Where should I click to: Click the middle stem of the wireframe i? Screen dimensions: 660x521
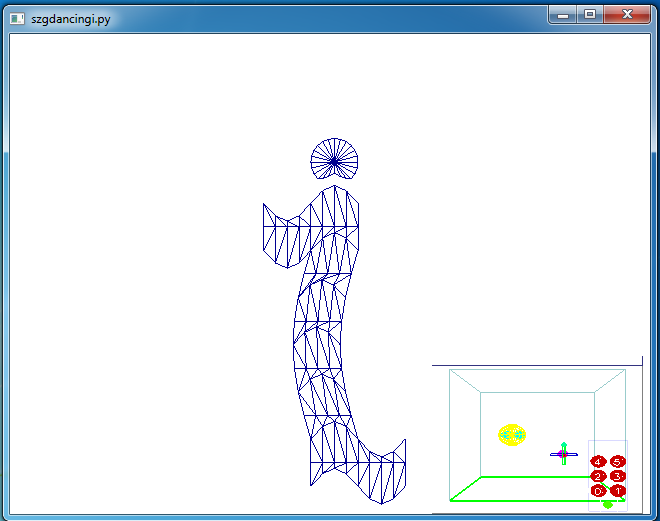(x=322, y=330)
